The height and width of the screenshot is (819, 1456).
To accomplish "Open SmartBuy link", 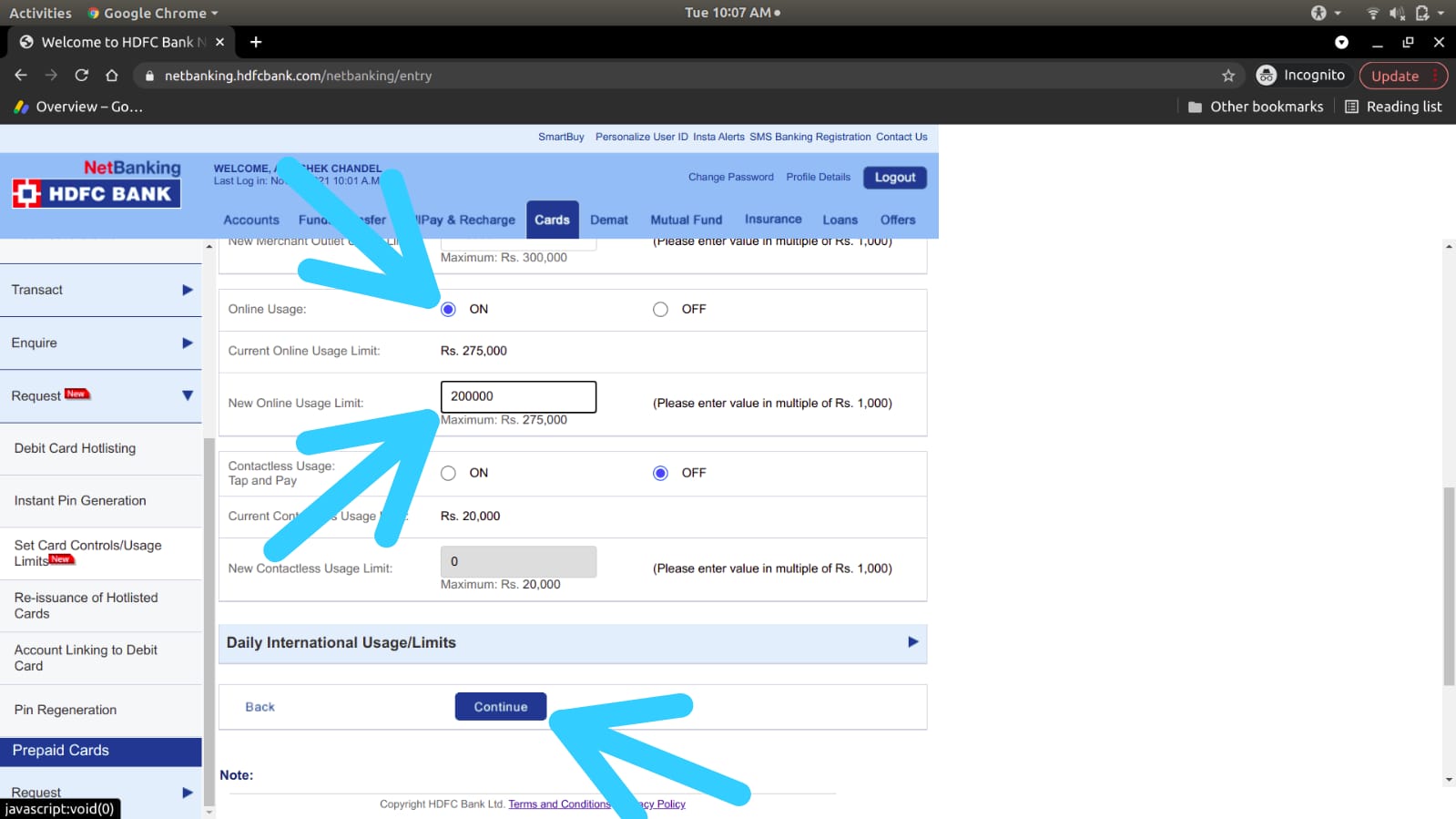I will pyautogui.click(x=561, y=137).
